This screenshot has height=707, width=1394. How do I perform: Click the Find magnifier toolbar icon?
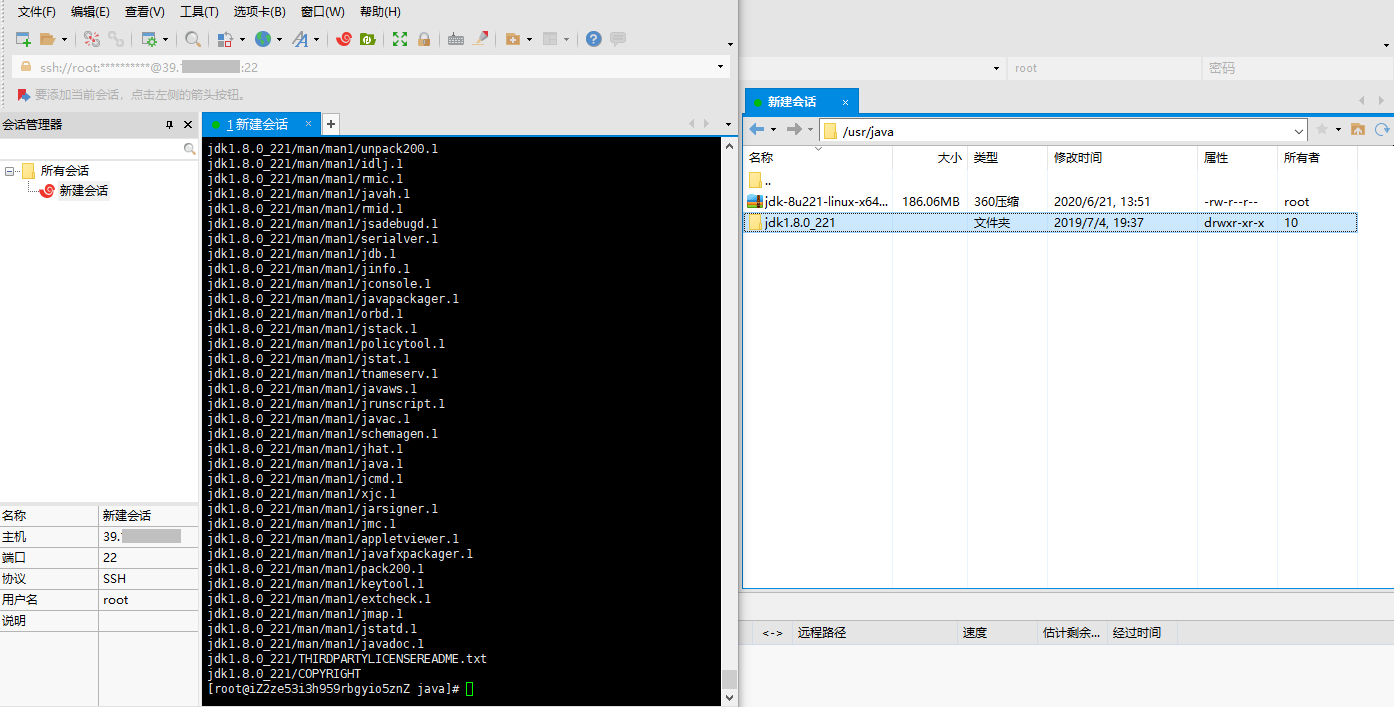(x=192, y=39)
